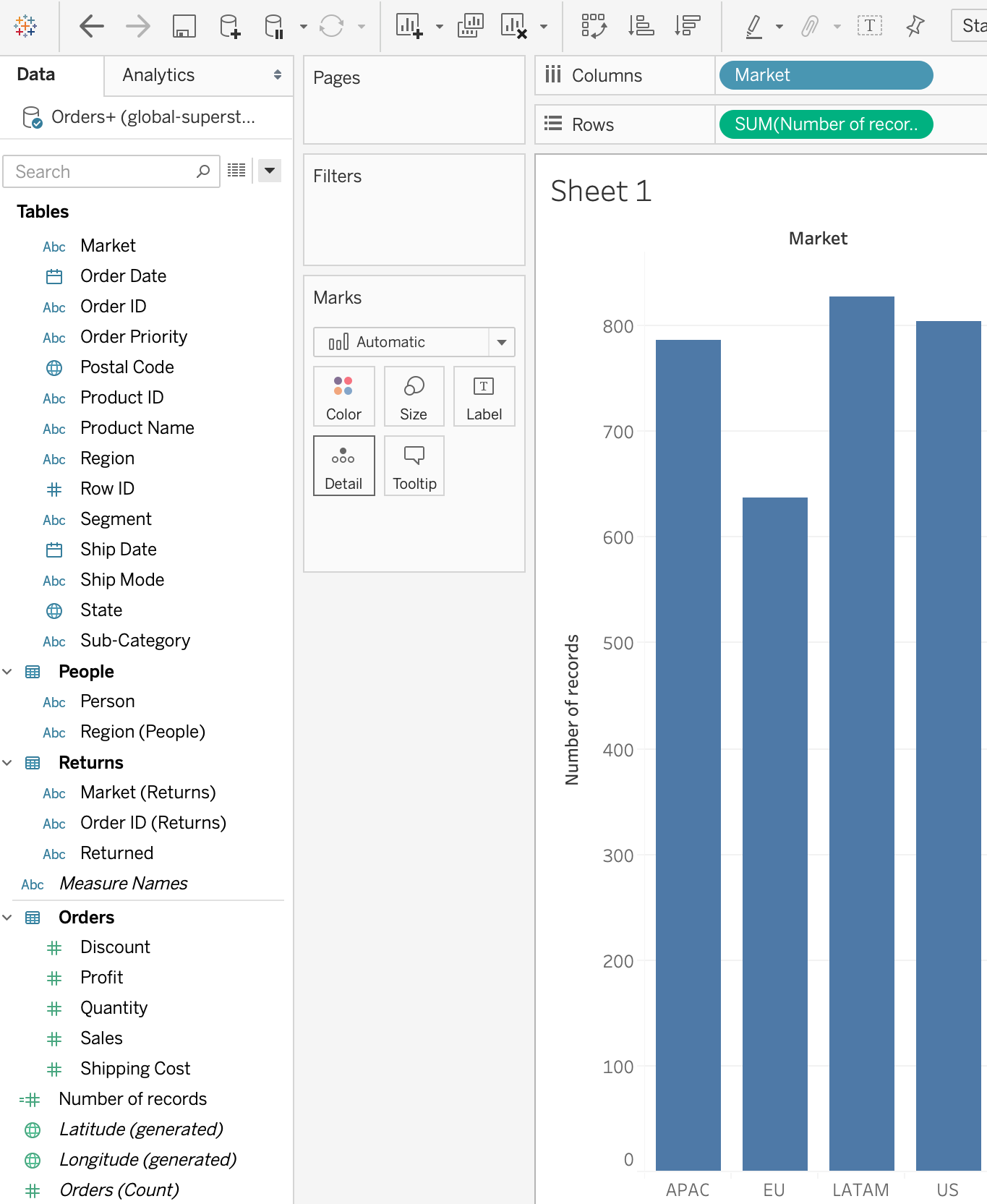
Task: Click the Tooltip button on Marks card
Action: 414,466
